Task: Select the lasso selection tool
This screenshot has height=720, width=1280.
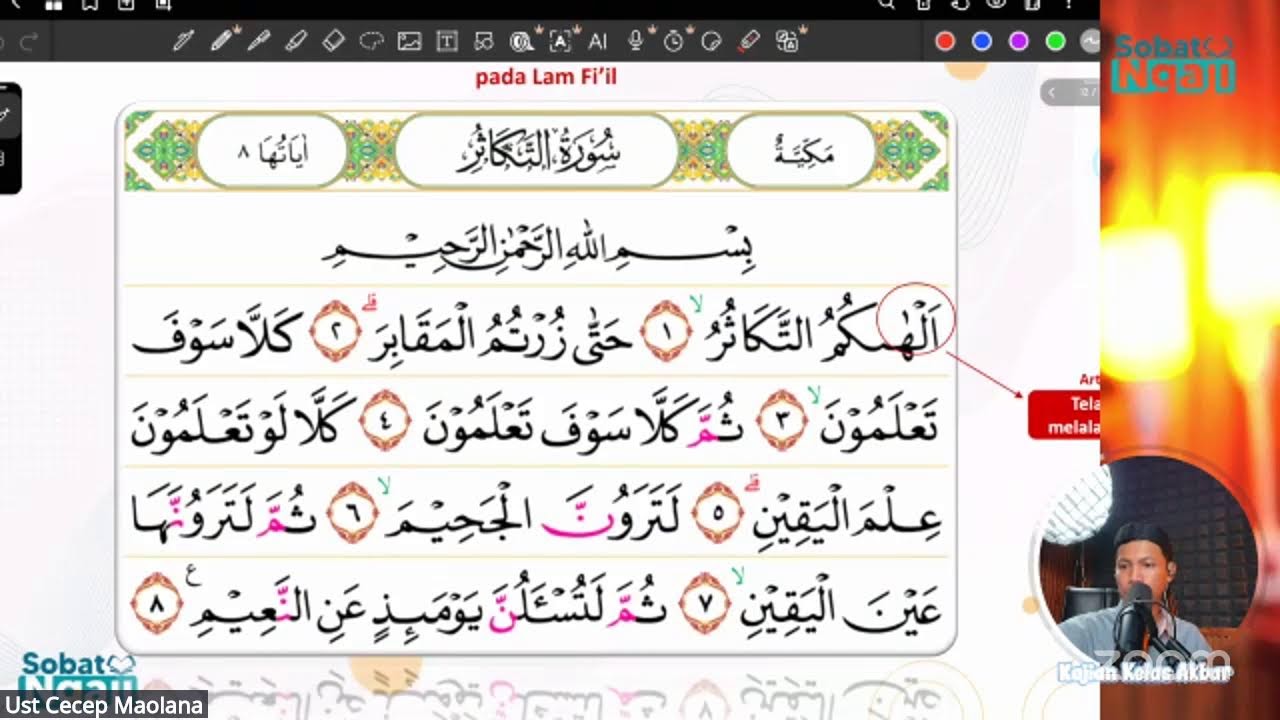Action: [371, 41]
